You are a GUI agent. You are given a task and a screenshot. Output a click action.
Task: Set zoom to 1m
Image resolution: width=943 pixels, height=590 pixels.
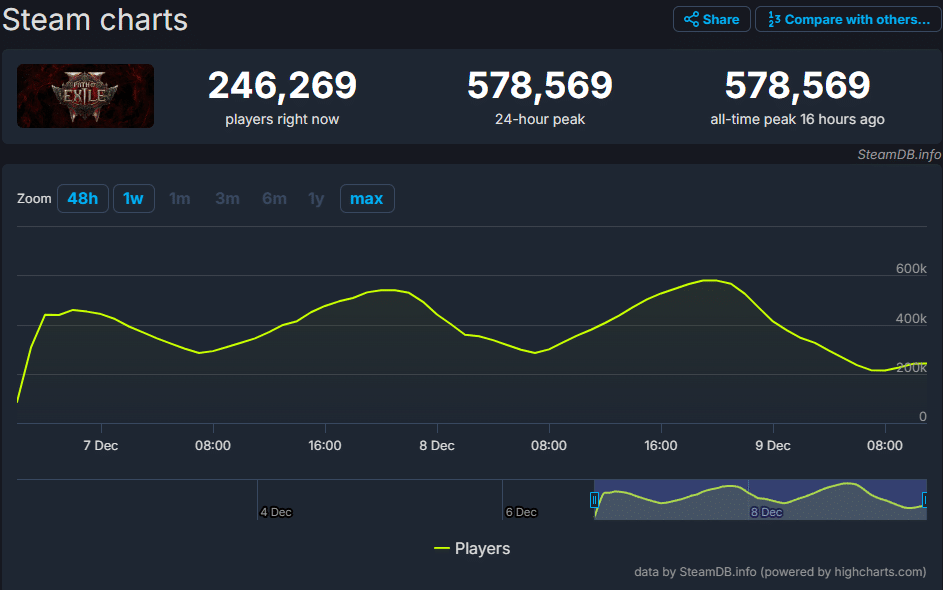[179, 198]
